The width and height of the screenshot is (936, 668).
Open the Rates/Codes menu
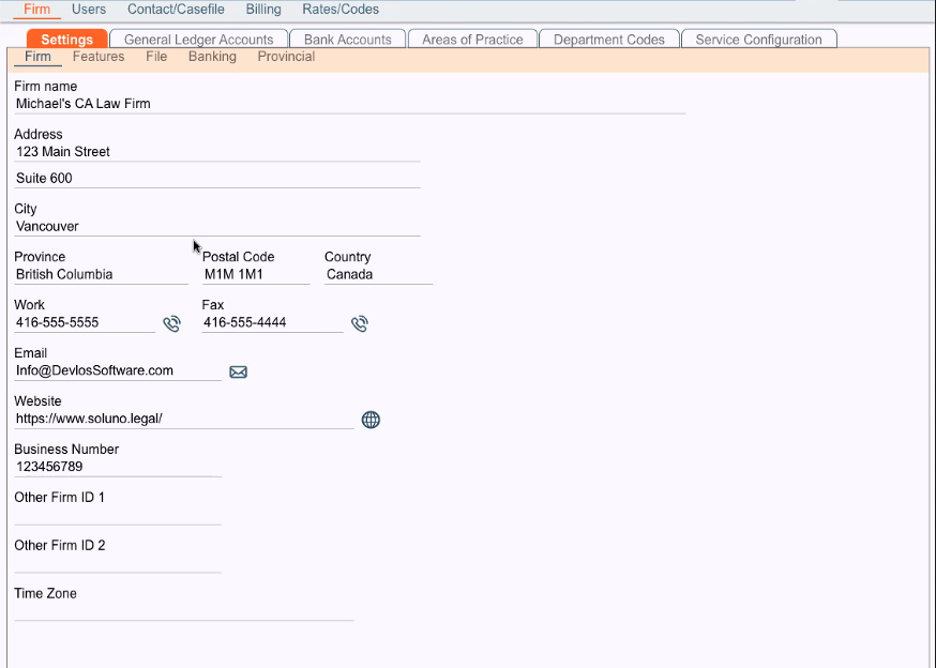(x=340, y=10)
